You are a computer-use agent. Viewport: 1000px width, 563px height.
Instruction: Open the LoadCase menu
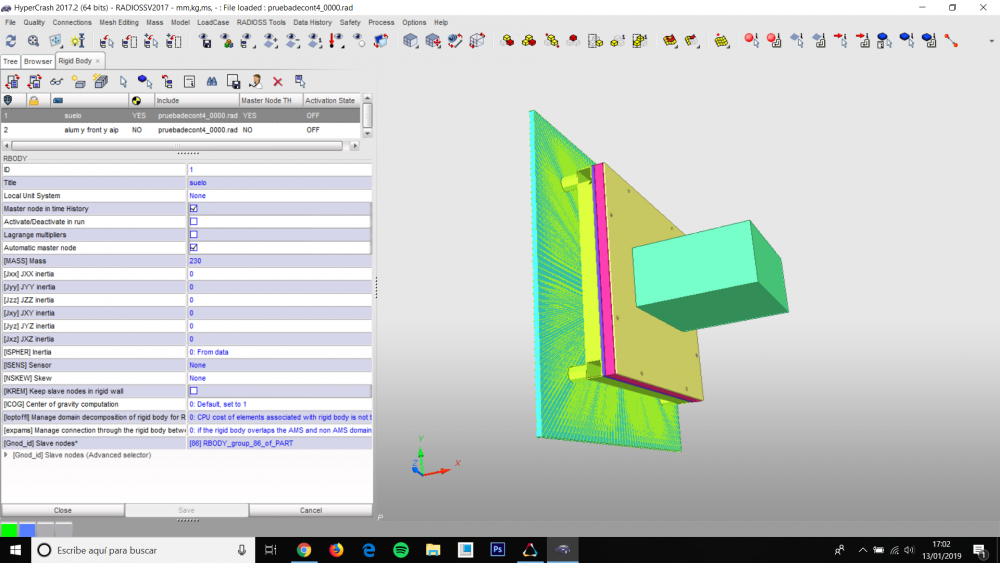tap(213, 22)
